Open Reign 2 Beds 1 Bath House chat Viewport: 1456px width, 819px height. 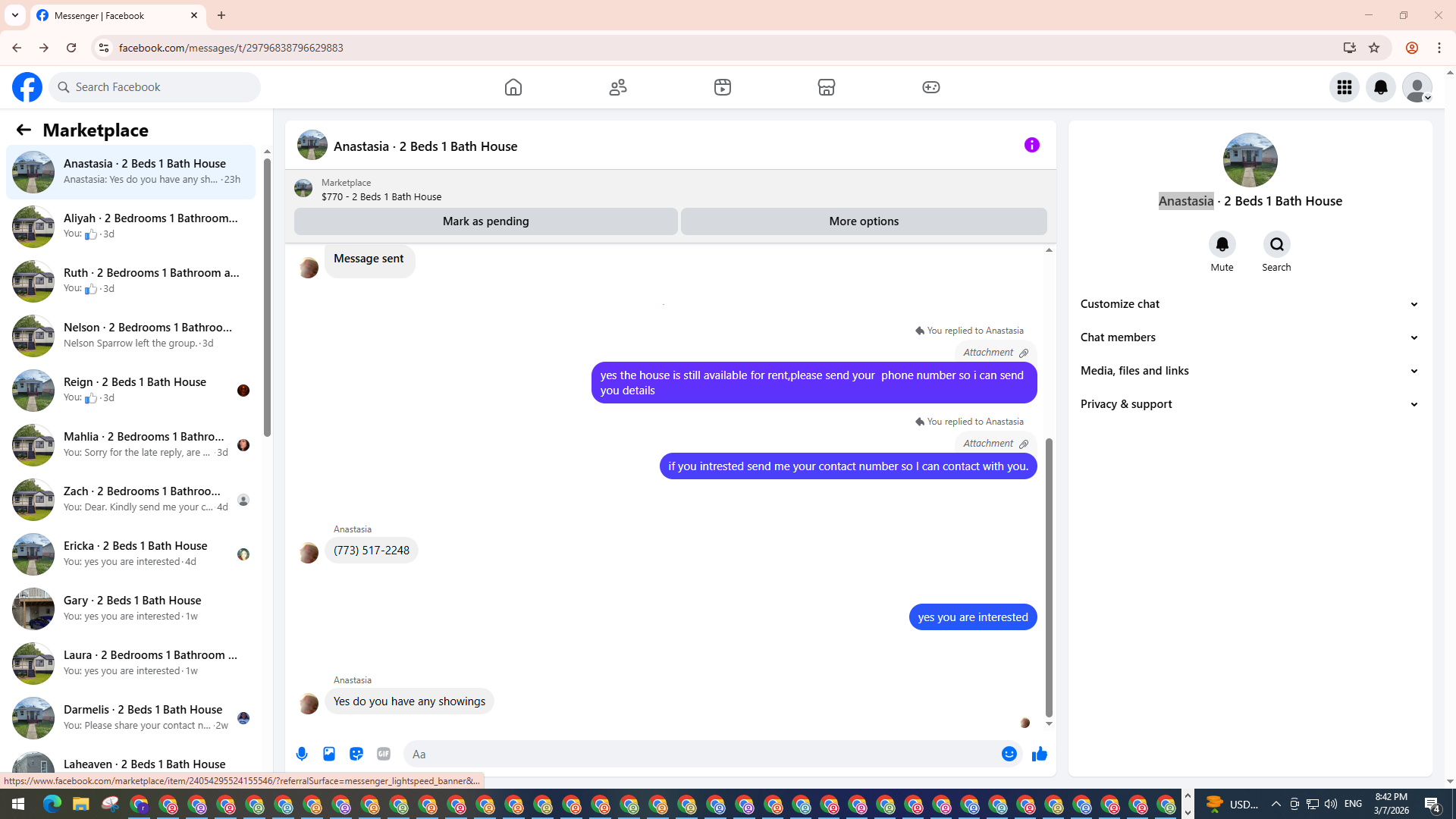(x=130, y=391)
